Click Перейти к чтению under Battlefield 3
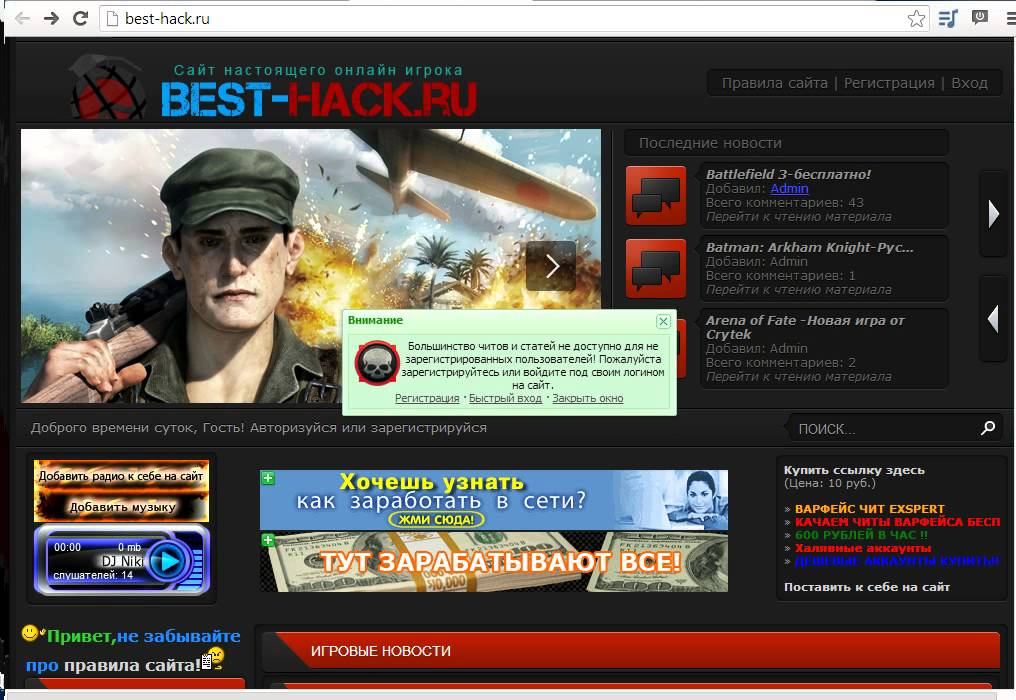 pyautogui.click(x=798, y=216)
